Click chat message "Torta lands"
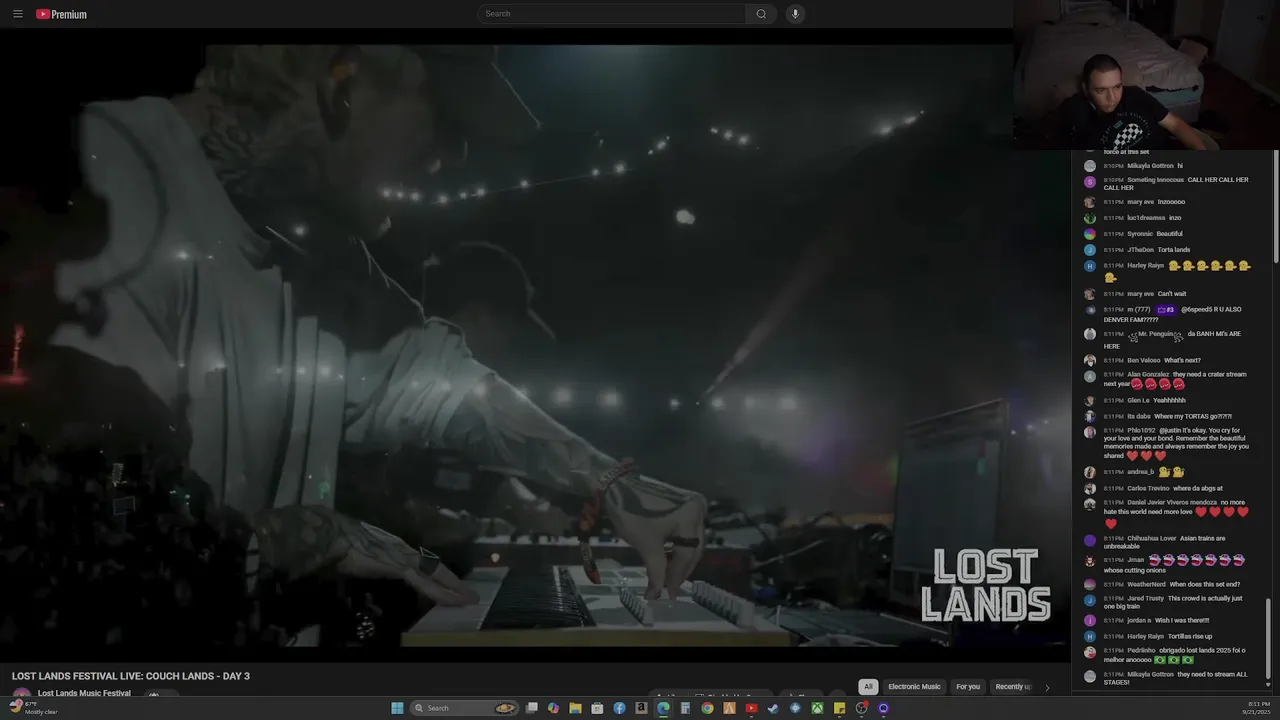 (1174, 250)
